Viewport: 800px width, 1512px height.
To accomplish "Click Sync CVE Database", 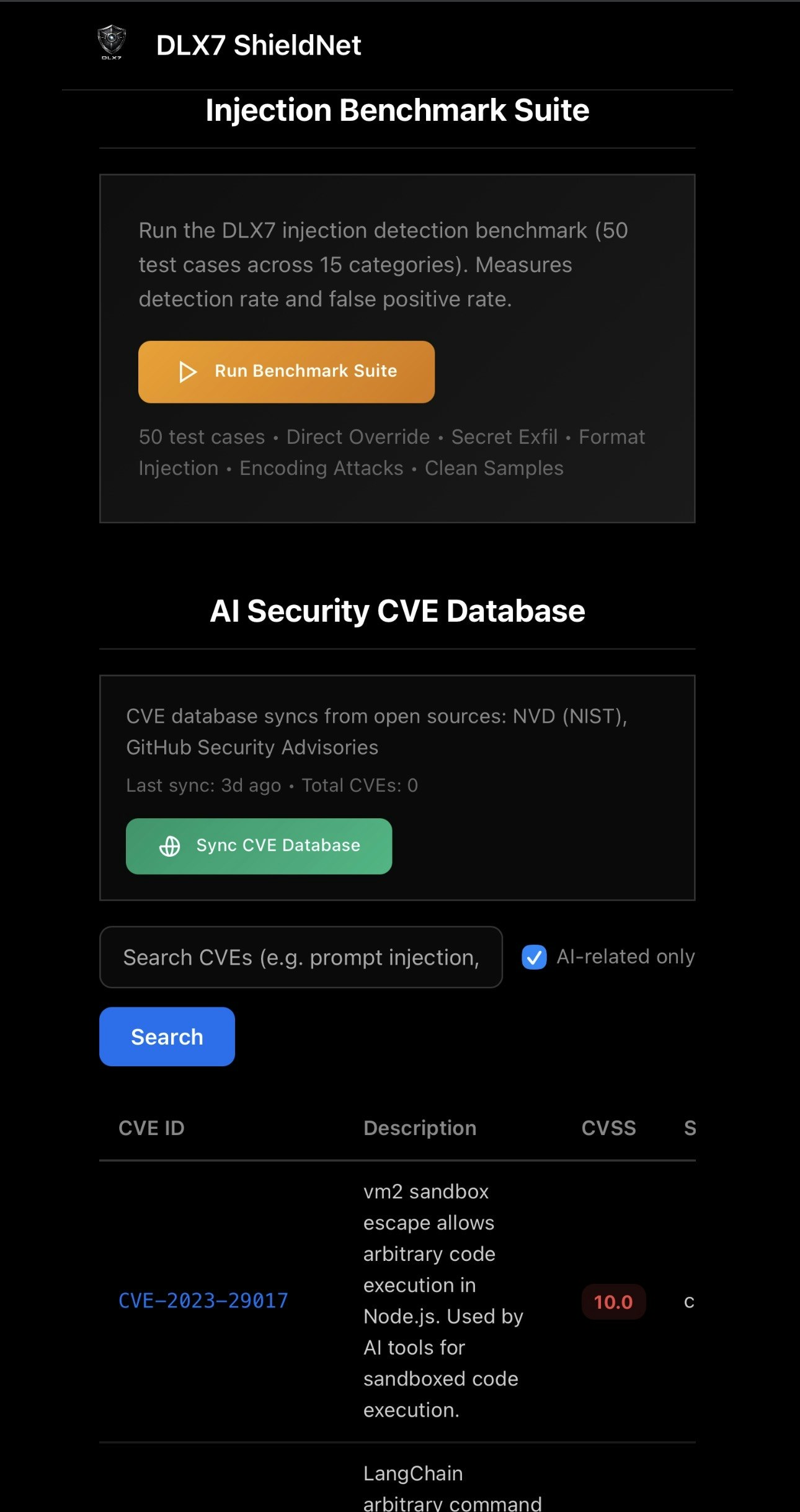I will [x=259, y=846].
